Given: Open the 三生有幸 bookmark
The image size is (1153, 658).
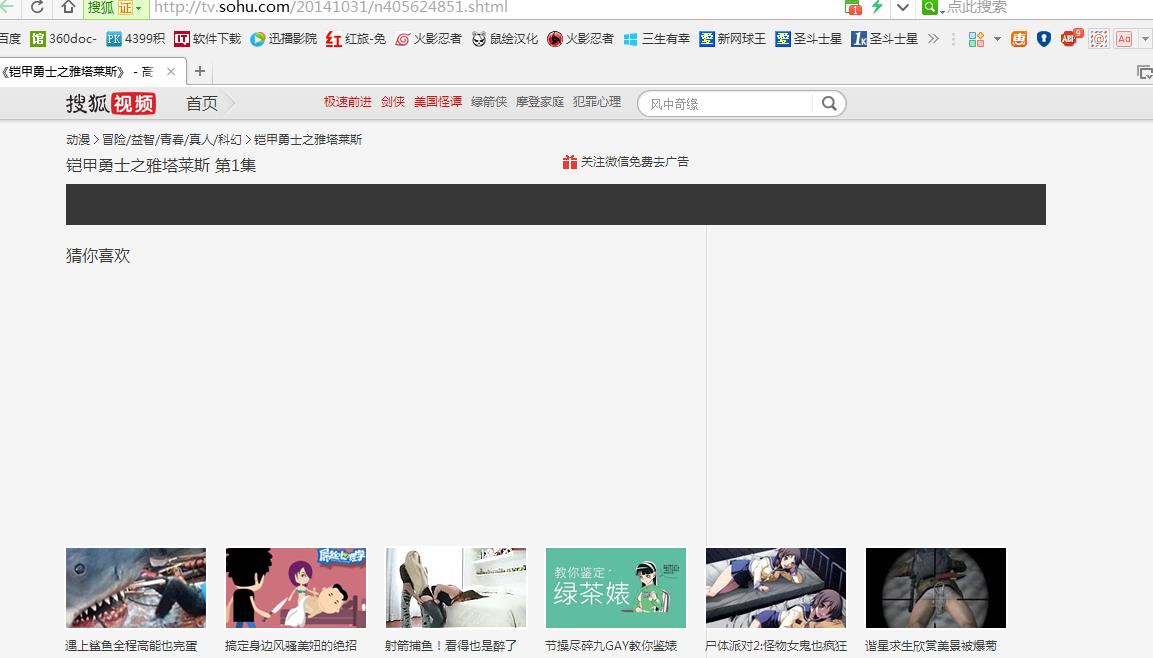Looking at the screenshot, I should (x=656, y=38).
